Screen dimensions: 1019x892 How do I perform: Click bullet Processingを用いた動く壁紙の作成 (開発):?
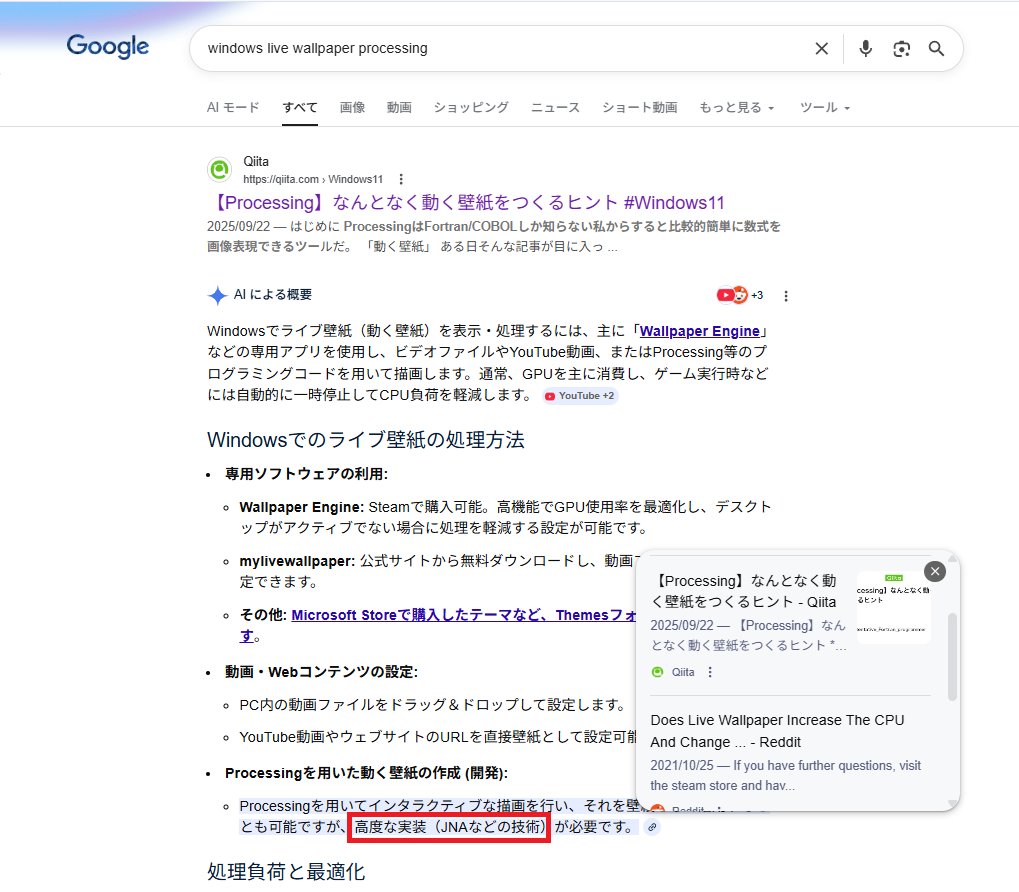point(367,773)
